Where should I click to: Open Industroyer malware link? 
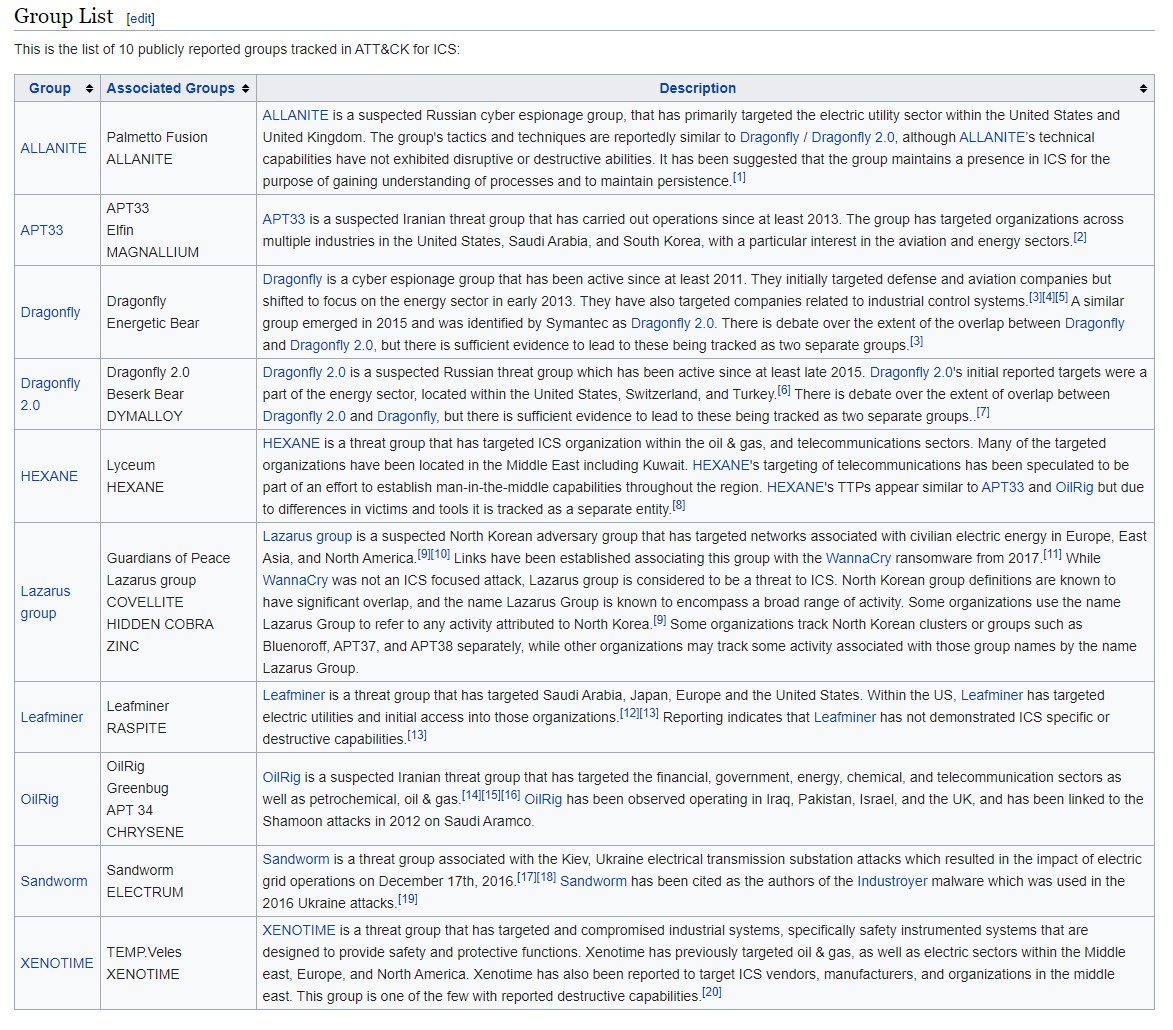click(x=892, y=881)
